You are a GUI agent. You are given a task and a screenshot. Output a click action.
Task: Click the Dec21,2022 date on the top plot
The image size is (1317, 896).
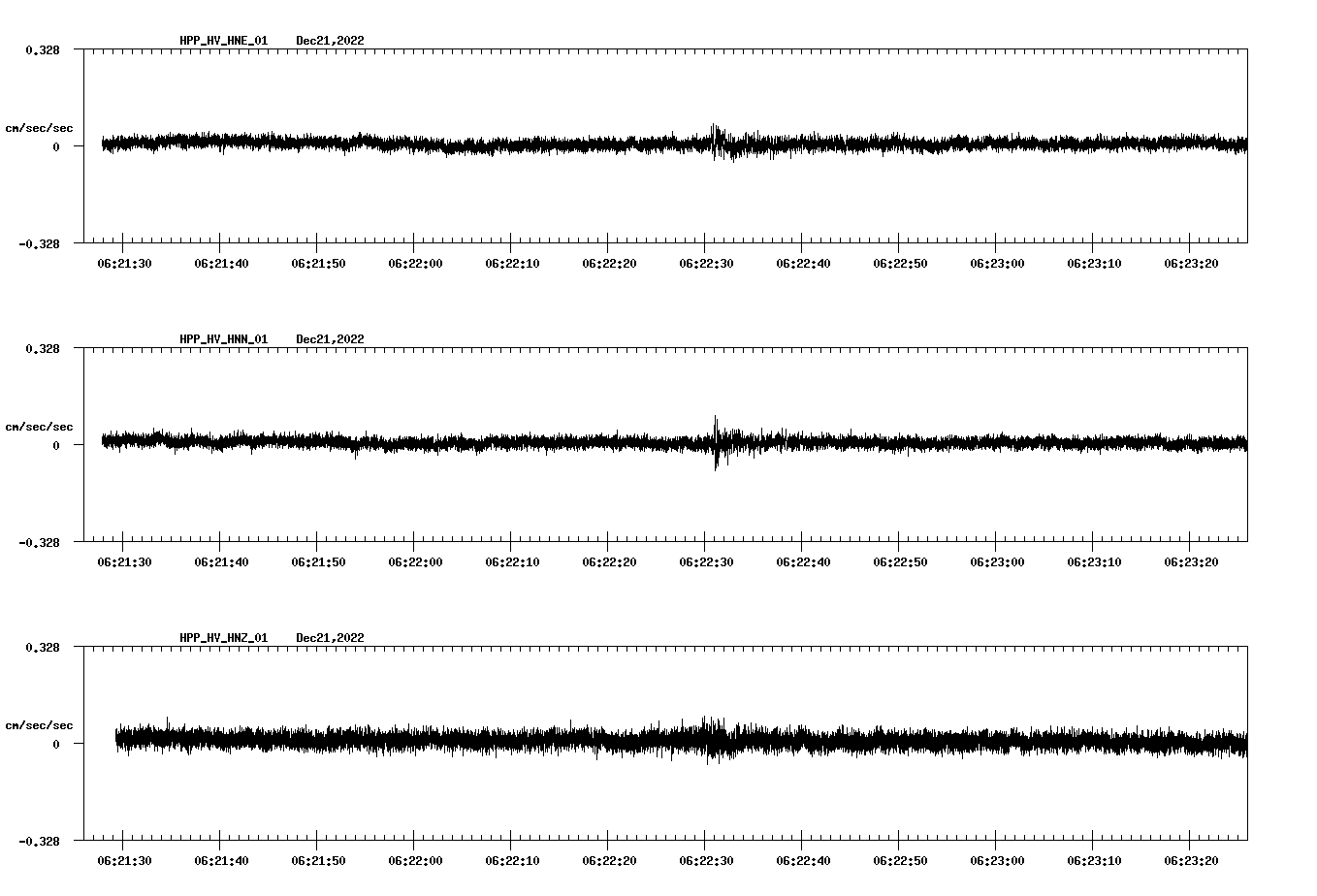pos(330,41)
